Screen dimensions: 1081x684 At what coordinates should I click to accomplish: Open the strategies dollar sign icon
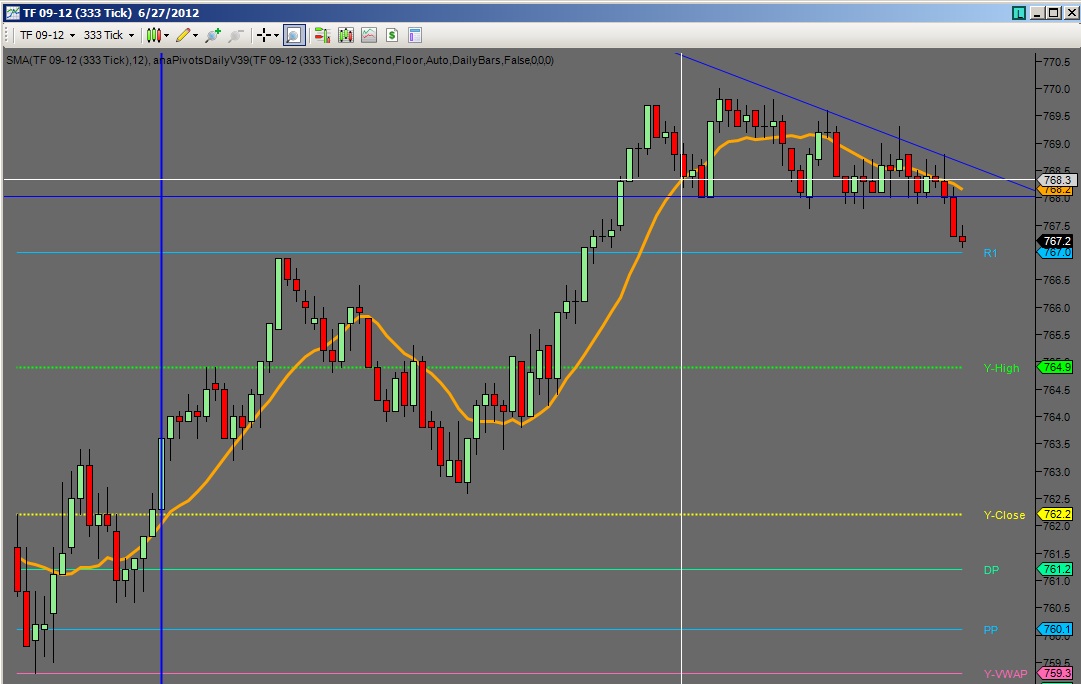[x=392, y=35]
